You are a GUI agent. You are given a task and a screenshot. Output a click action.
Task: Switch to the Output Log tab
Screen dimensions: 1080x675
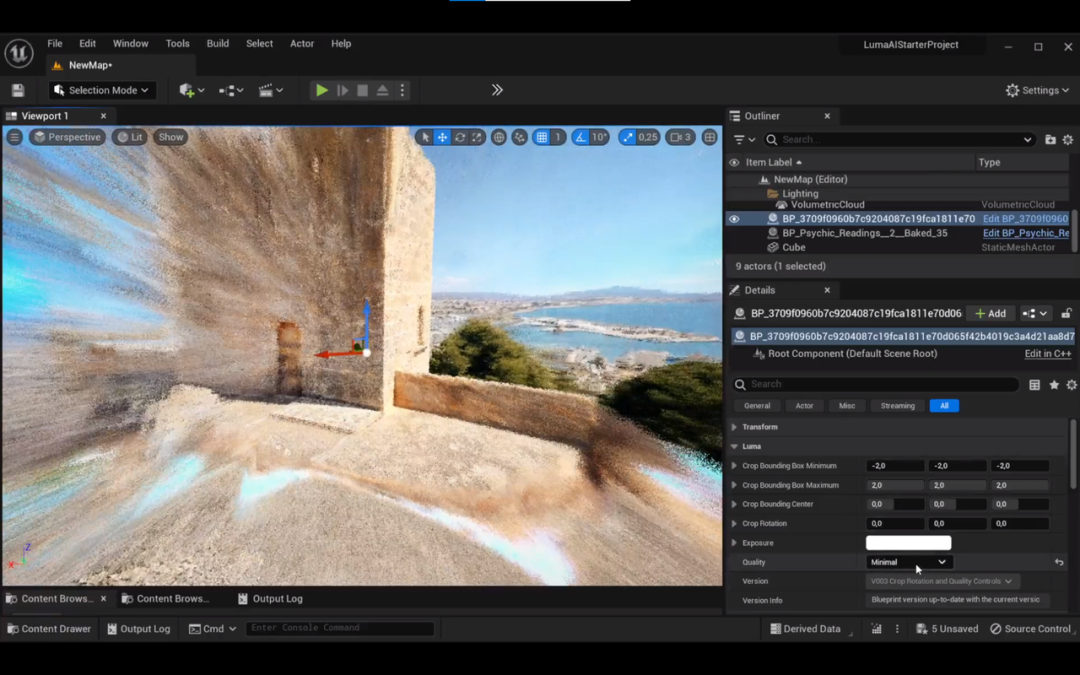click(270, 599)
